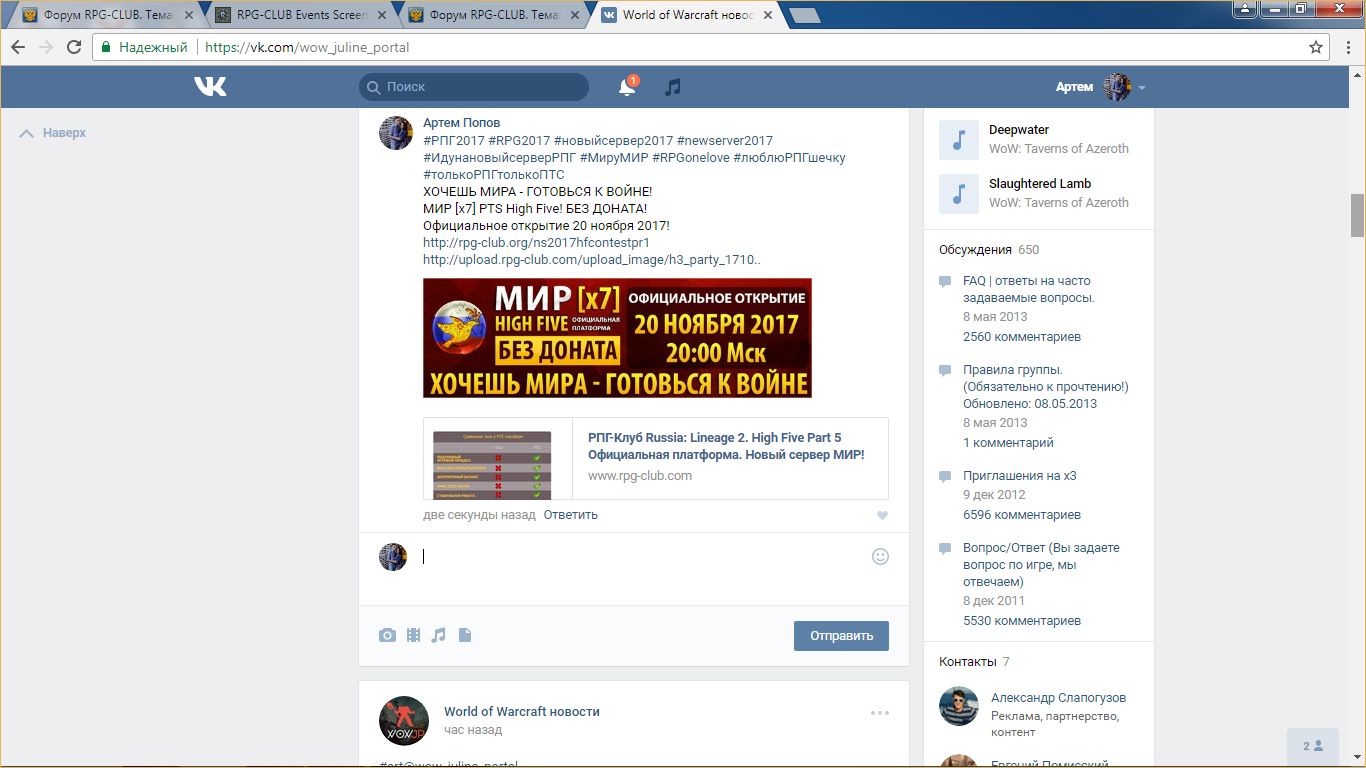
Task: Open the notifications bell
Action: click(x=627, y=87)
